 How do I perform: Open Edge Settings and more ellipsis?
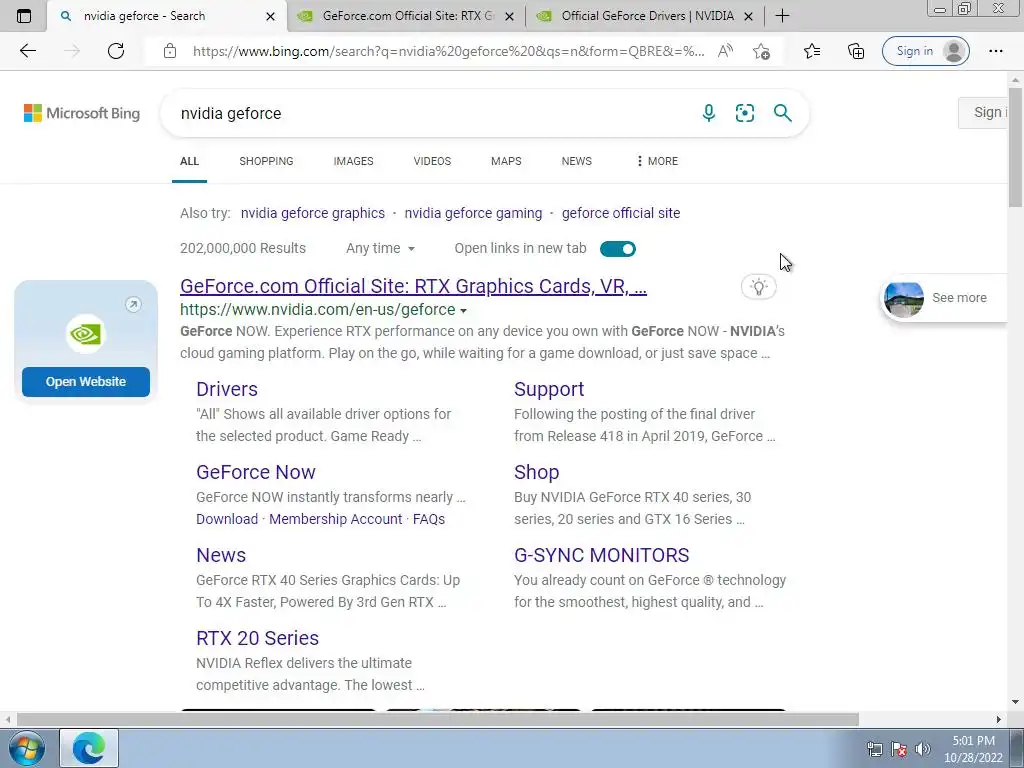coord(995,51)
